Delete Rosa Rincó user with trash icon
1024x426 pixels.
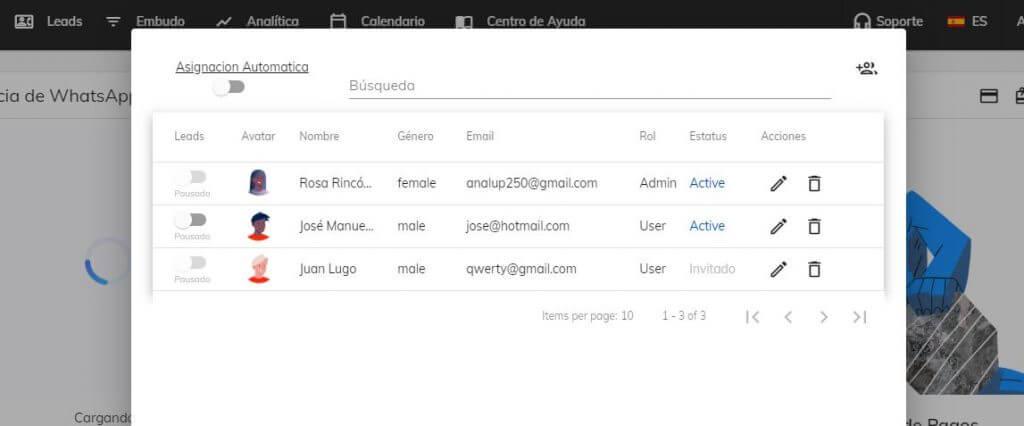tap(814, 184)
